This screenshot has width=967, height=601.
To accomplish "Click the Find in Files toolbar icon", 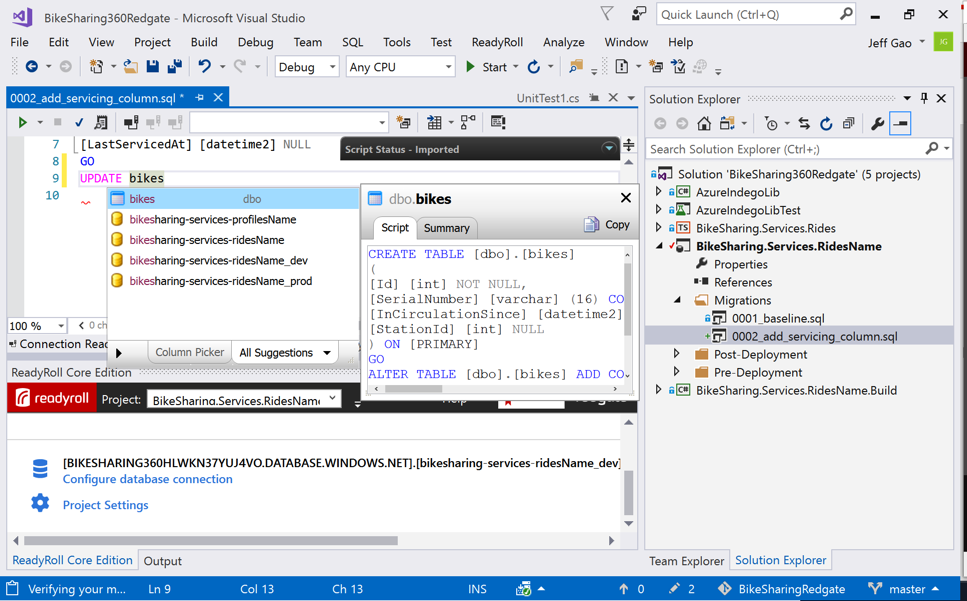I will pos(575,67).
